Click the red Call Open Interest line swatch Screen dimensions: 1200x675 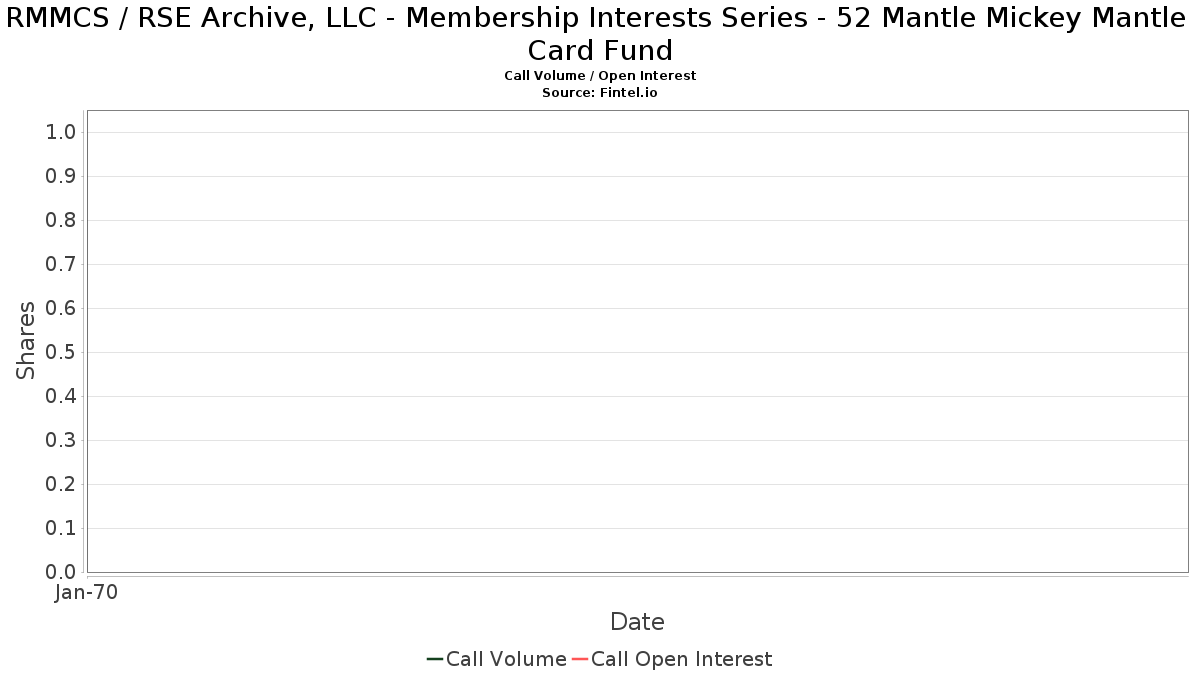point(580,659)
